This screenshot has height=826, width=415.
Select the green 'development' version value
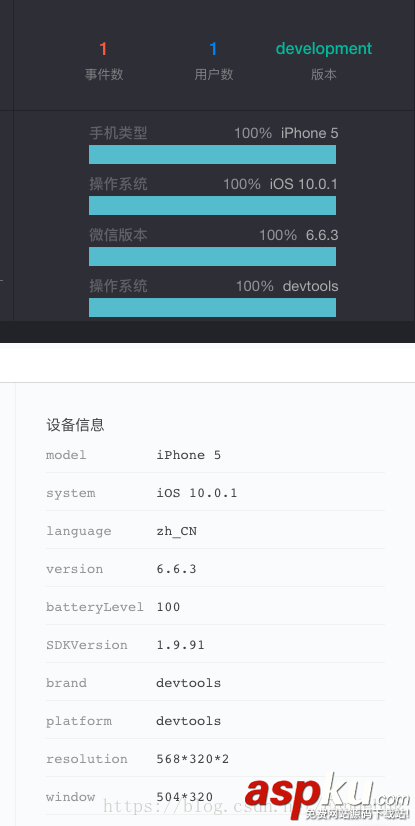[x=324, y=48]
